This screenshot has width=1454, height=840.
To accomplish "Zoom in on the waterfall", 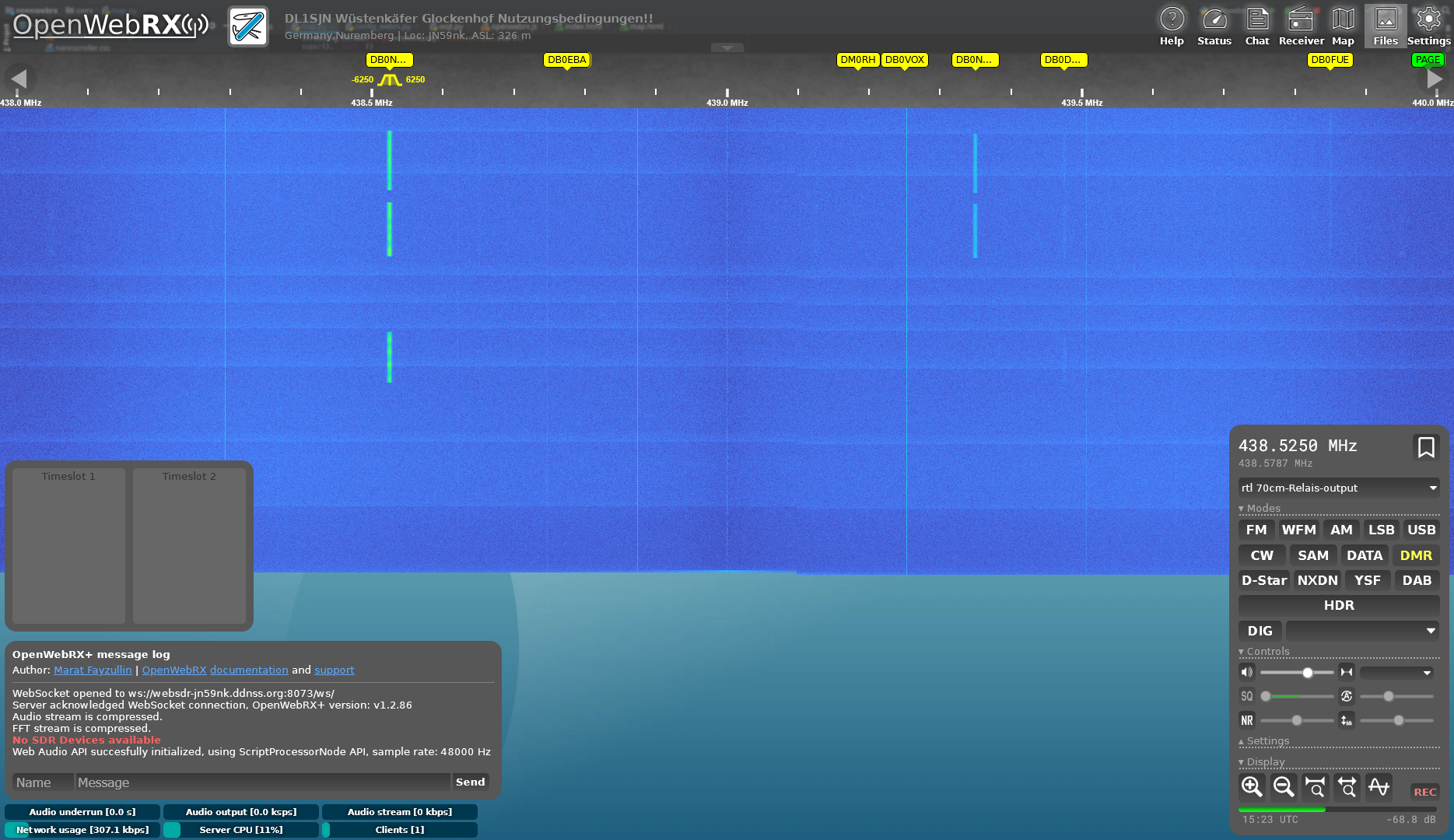I will tap(1251, 787).
